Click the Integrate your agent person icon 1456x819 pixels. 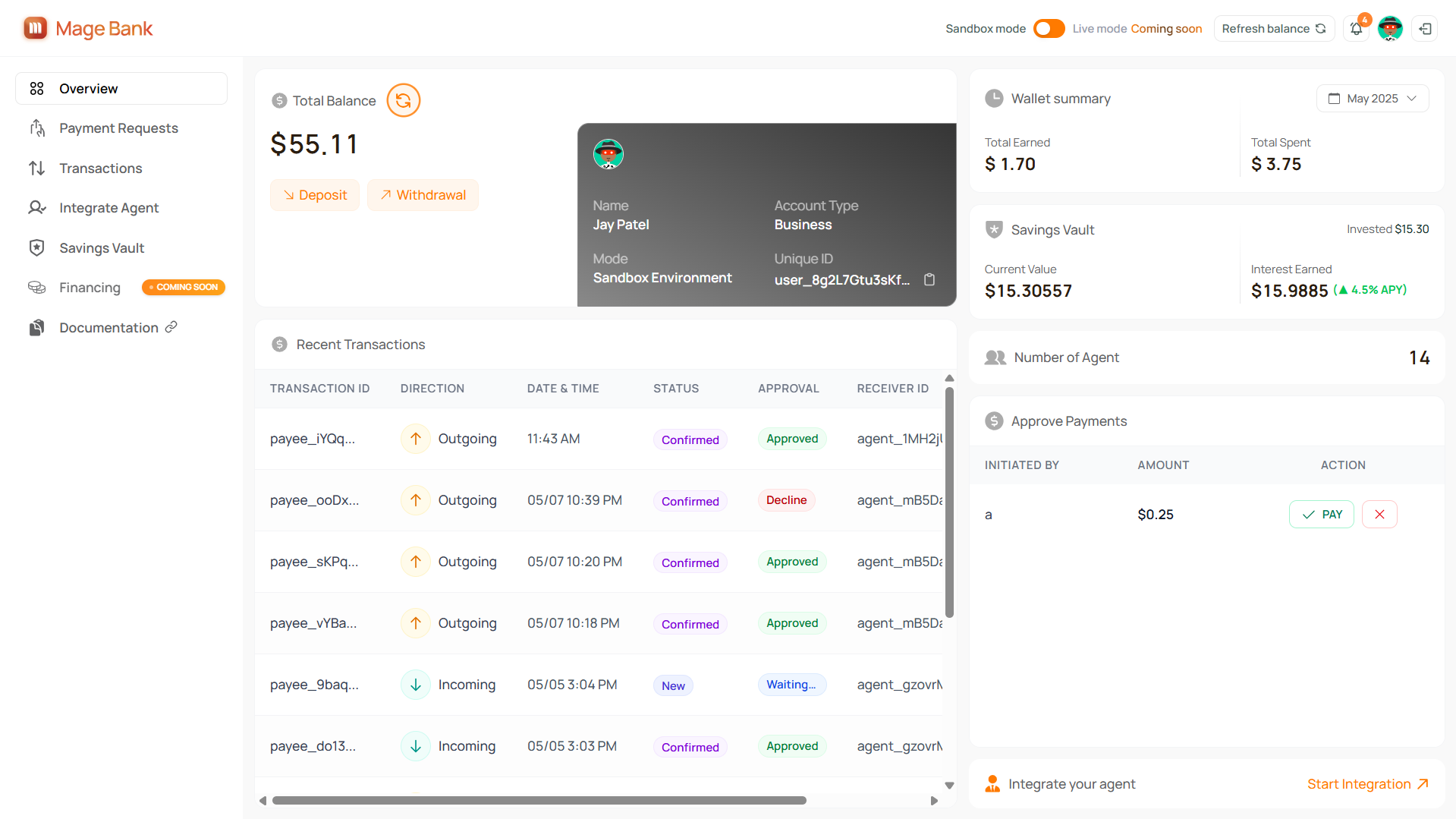click(992, 784)
